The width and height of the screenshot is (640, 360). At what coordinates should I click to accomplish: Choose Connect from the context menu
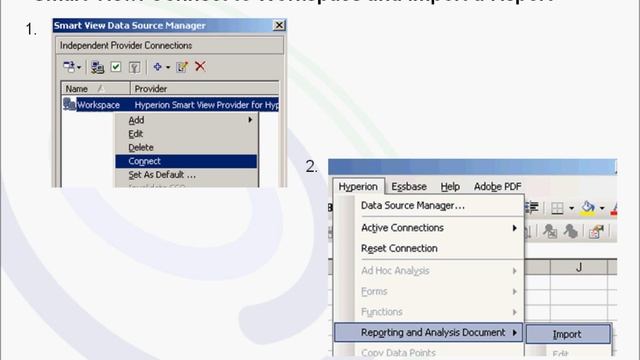[x=186, y=161]
